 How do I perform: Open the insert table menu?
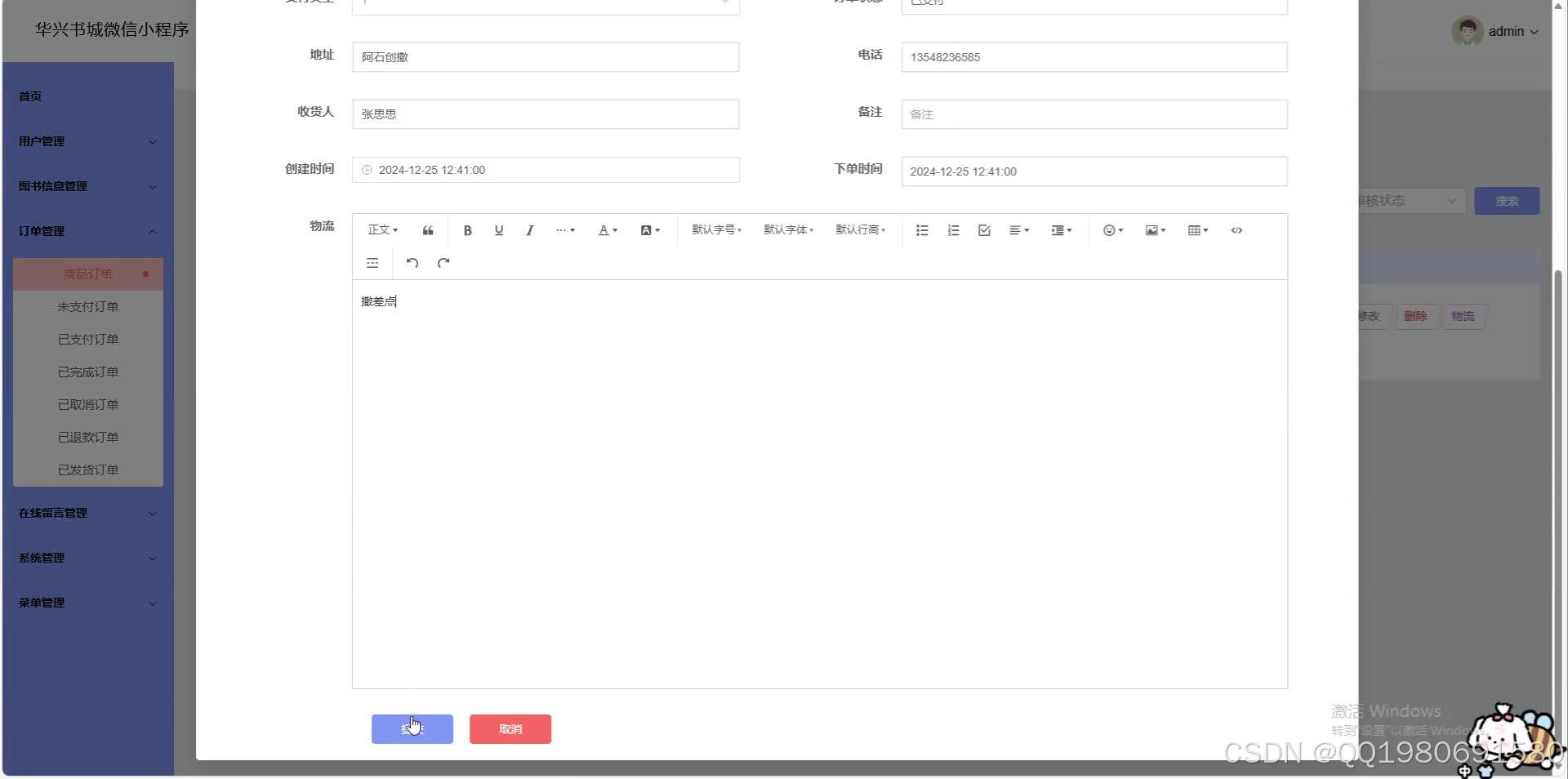1198,230
